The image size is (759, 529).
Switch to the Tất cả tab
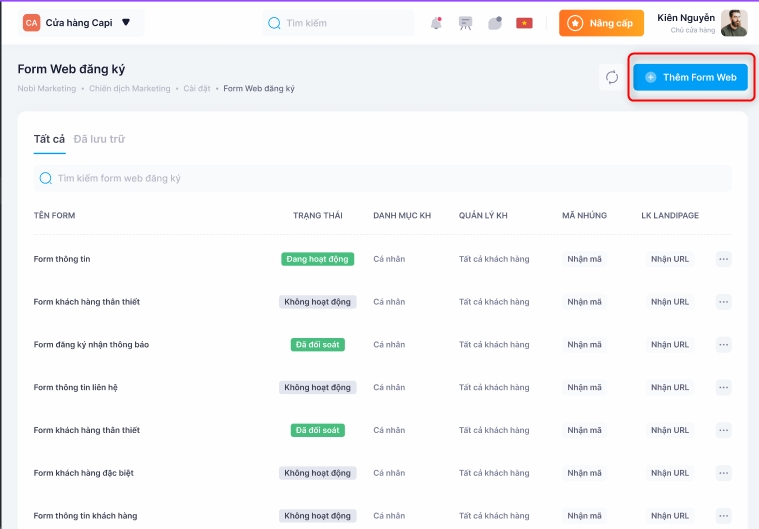pos(49,139)
